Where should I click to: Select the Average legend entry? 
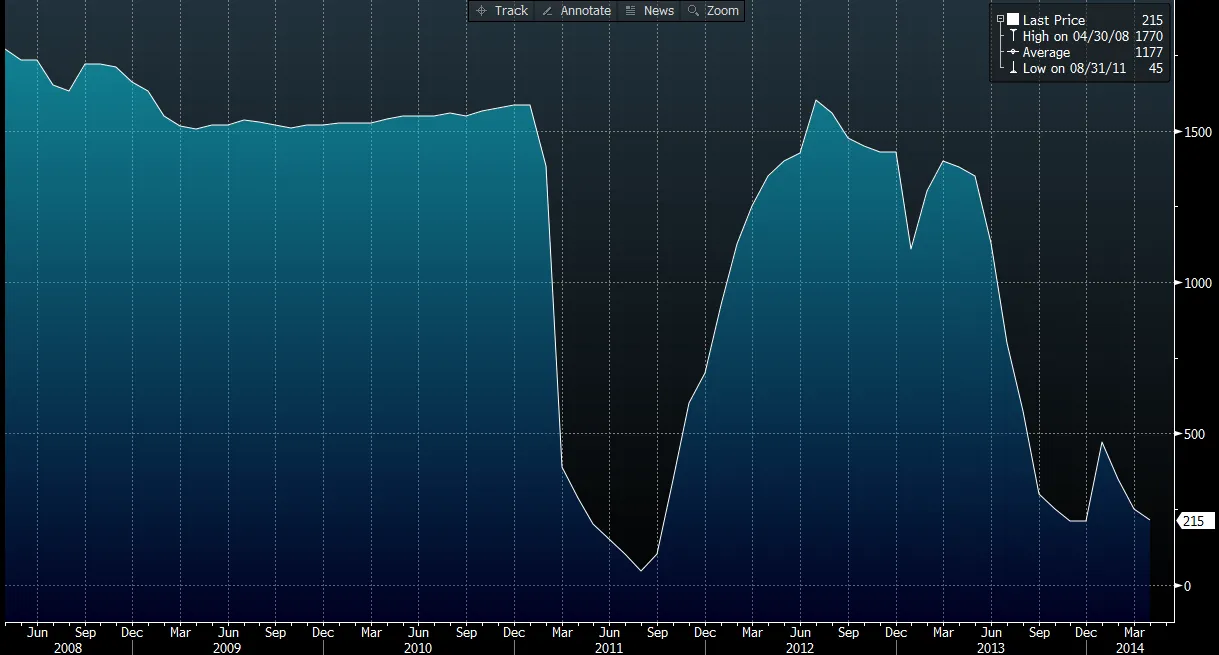pyautogui.click(x=1046, y=52)
